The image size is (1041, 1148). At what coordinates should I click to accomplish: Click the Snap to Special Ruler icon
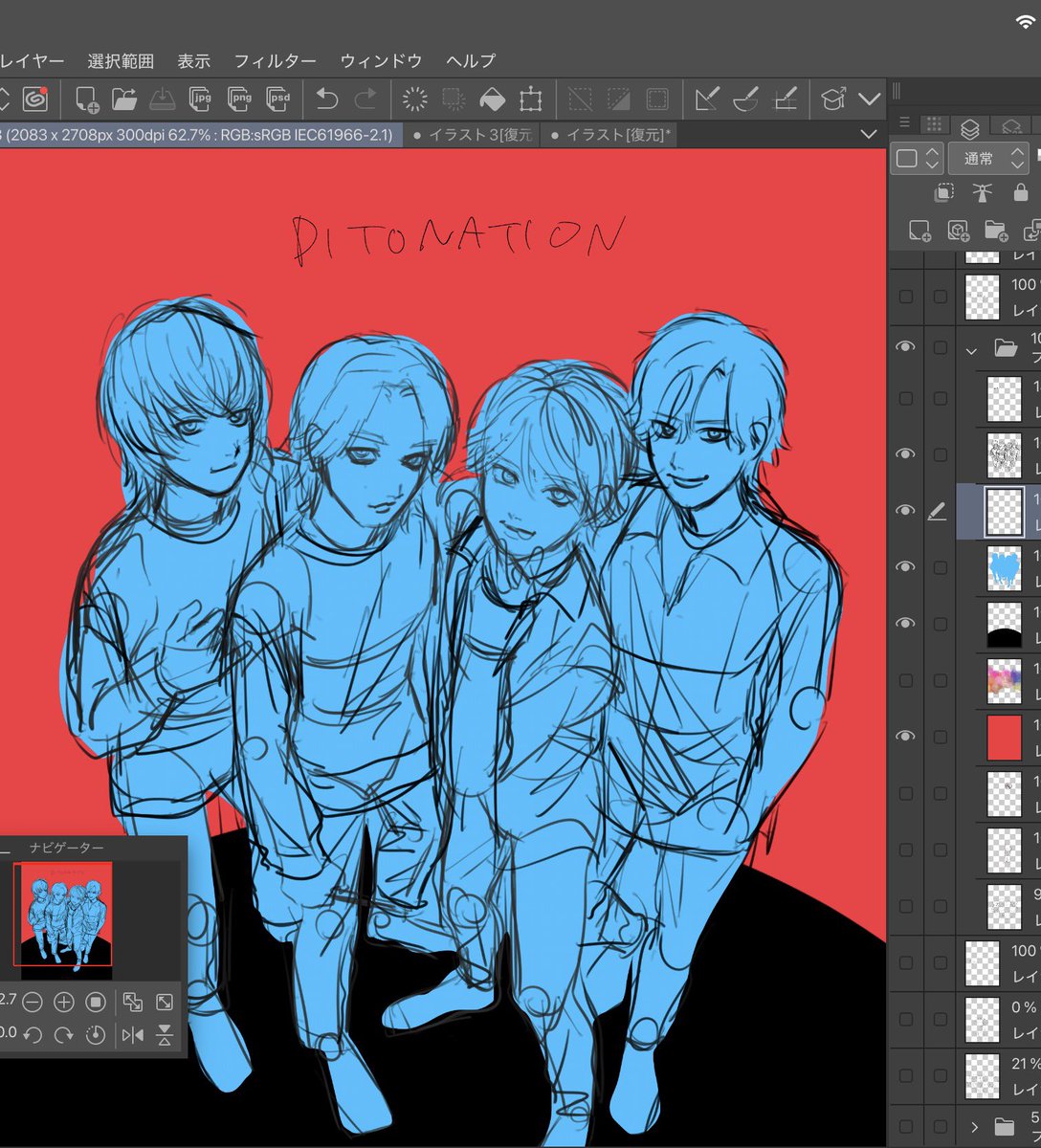pyautogui.click(x=746, y=99)
